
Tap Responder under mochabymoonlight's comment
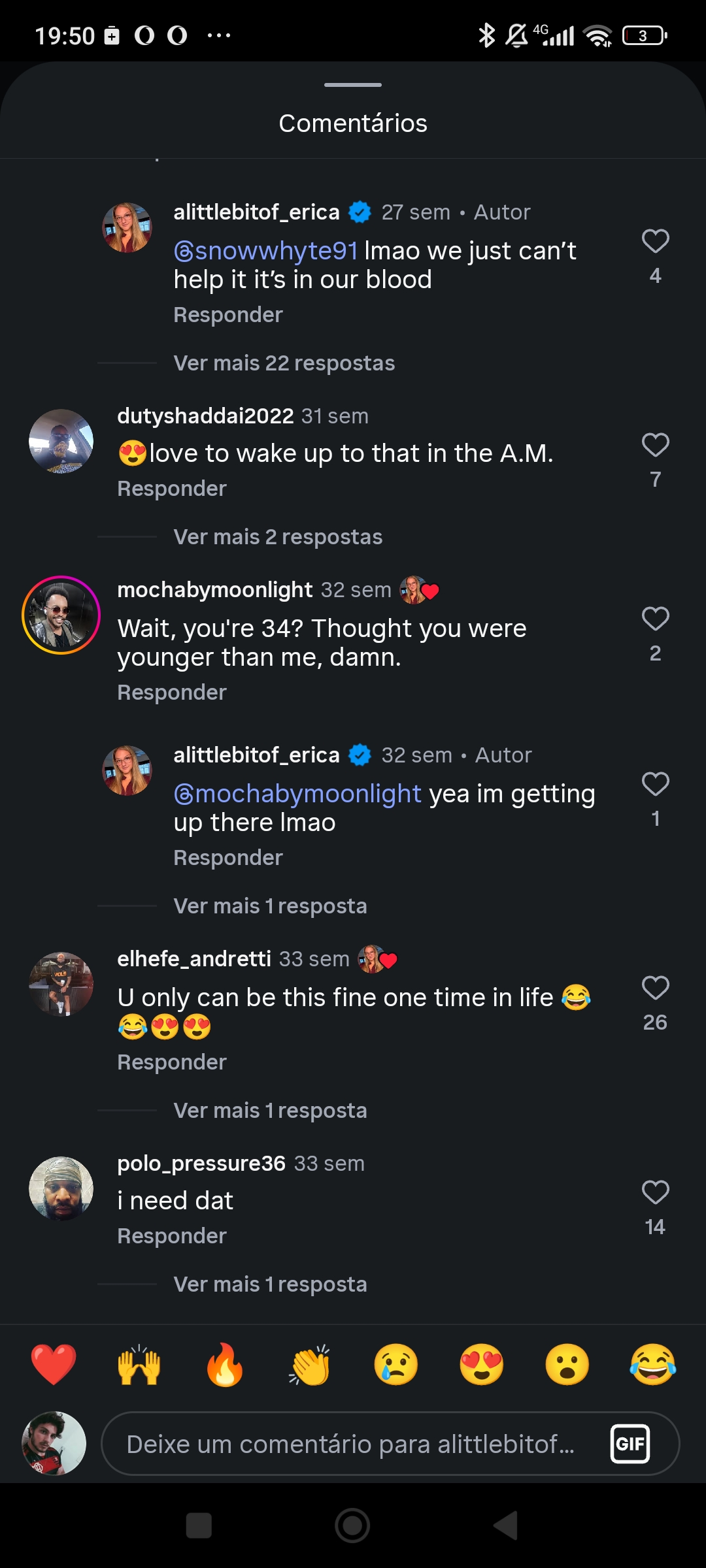[172, 693]
